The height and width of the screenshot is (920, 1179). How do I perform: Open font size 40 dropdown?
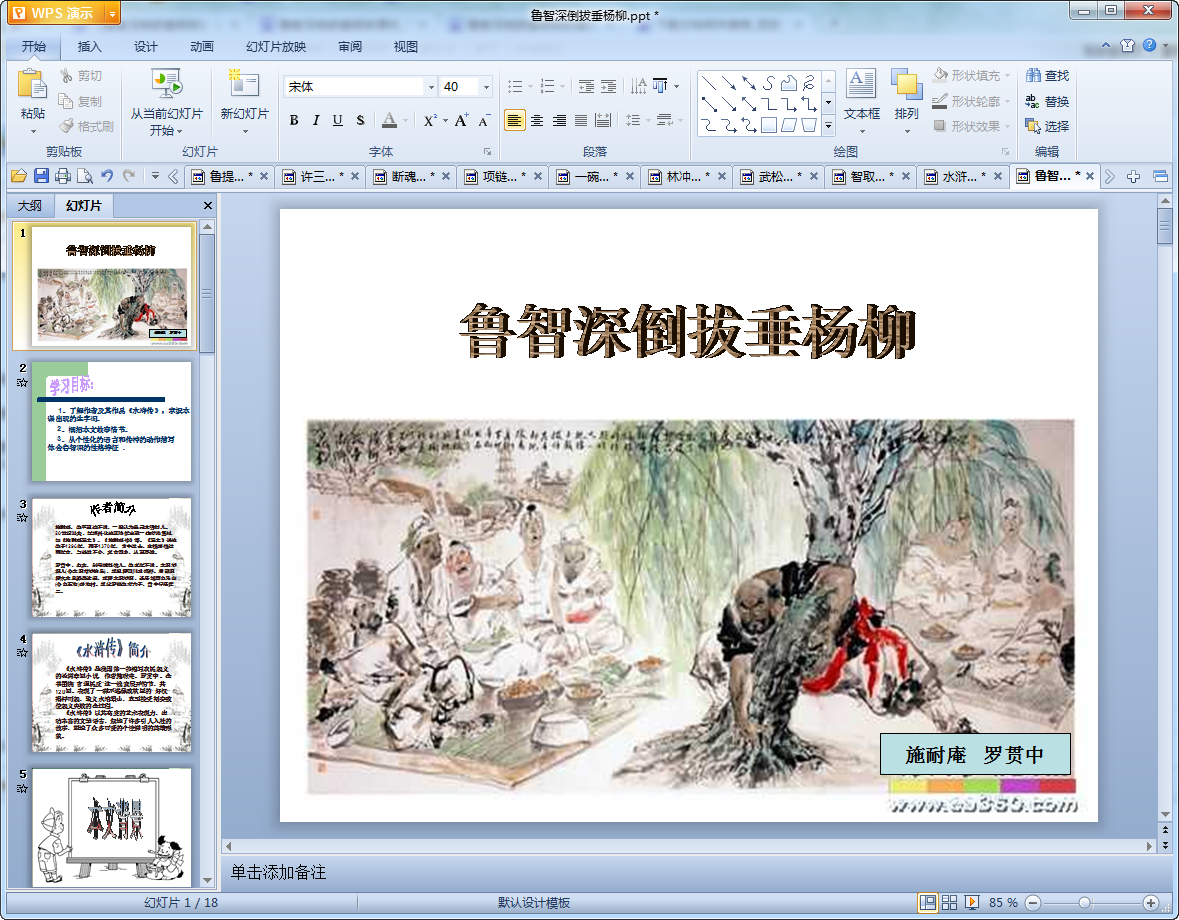click(486, 86)
